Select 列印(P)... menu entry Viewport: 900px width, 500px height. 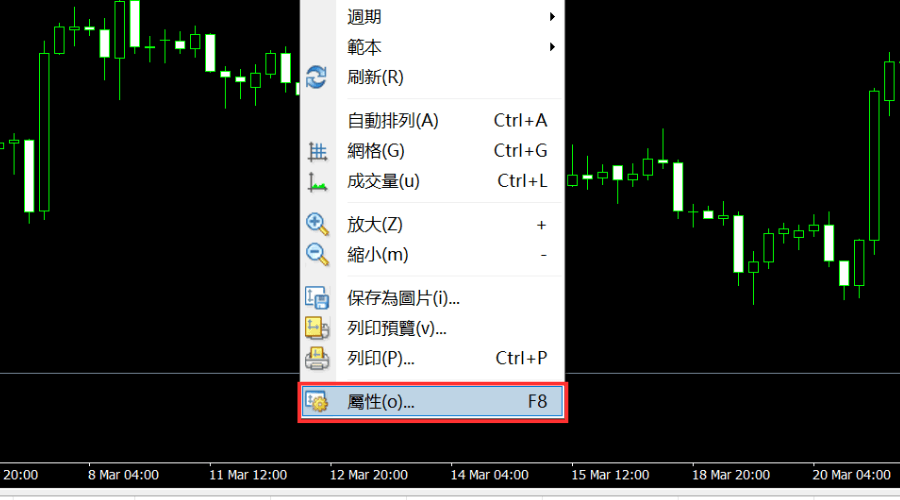(432, 358)
